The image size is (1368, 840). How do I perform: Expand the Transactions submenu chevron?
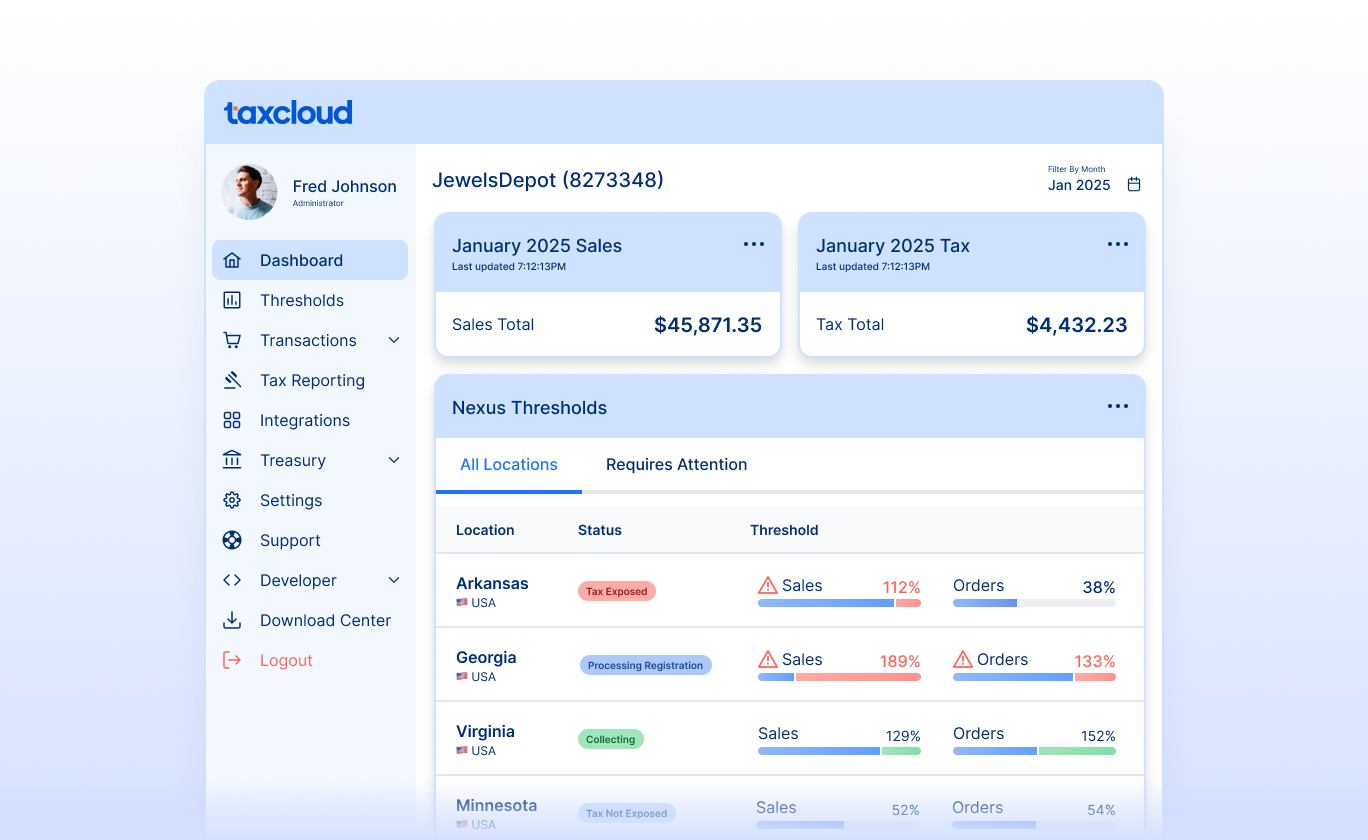point(394,340)
